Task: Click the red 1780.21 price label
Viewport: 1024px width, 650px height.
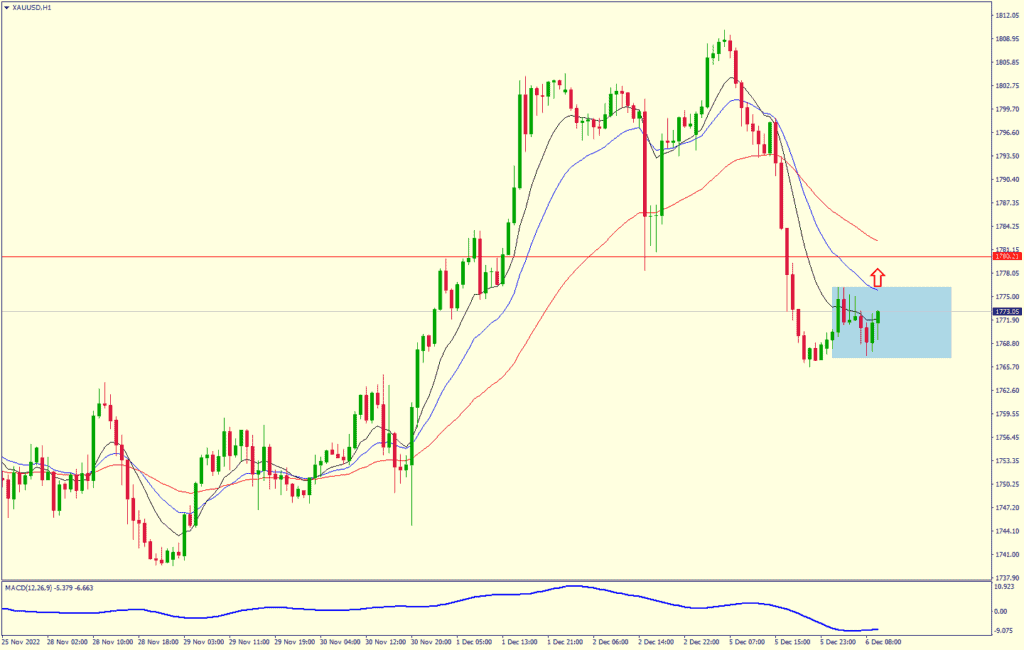Action: coord(1006,257)
